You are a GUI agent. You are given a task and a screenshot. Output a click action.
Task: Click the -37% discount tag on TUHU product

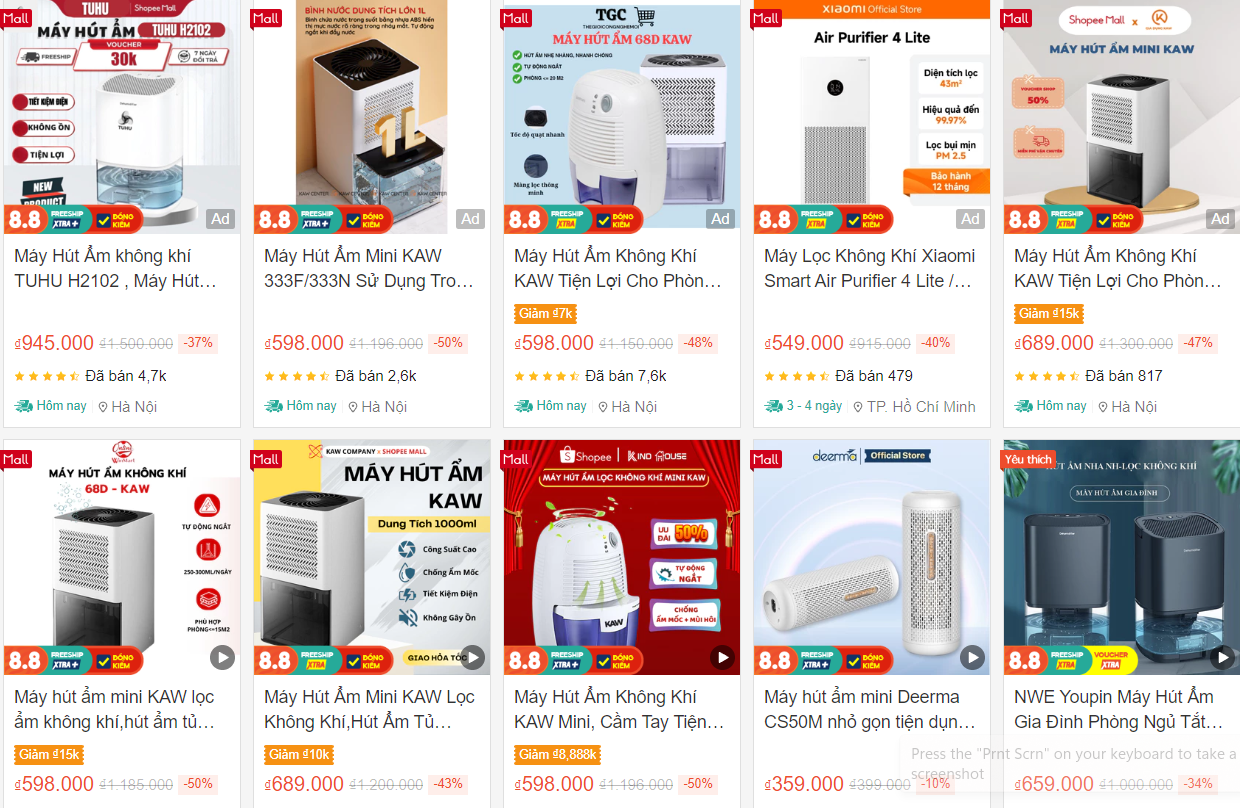click(198, 343)
